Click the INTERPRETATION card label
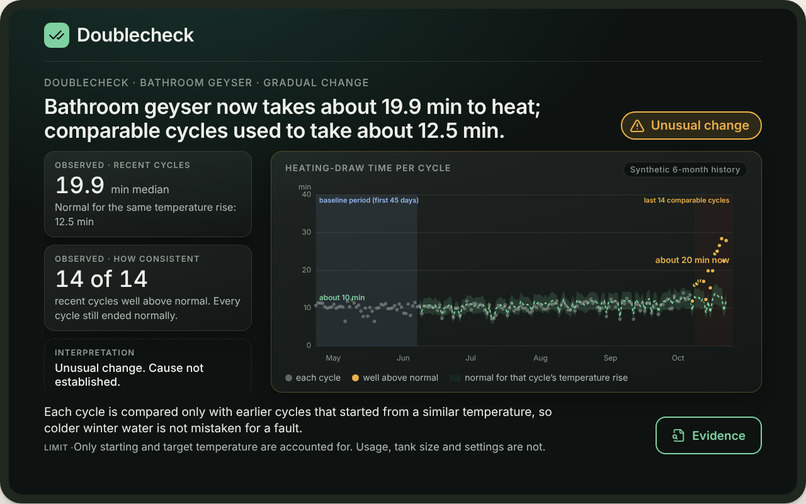 [x=95, y=352]
